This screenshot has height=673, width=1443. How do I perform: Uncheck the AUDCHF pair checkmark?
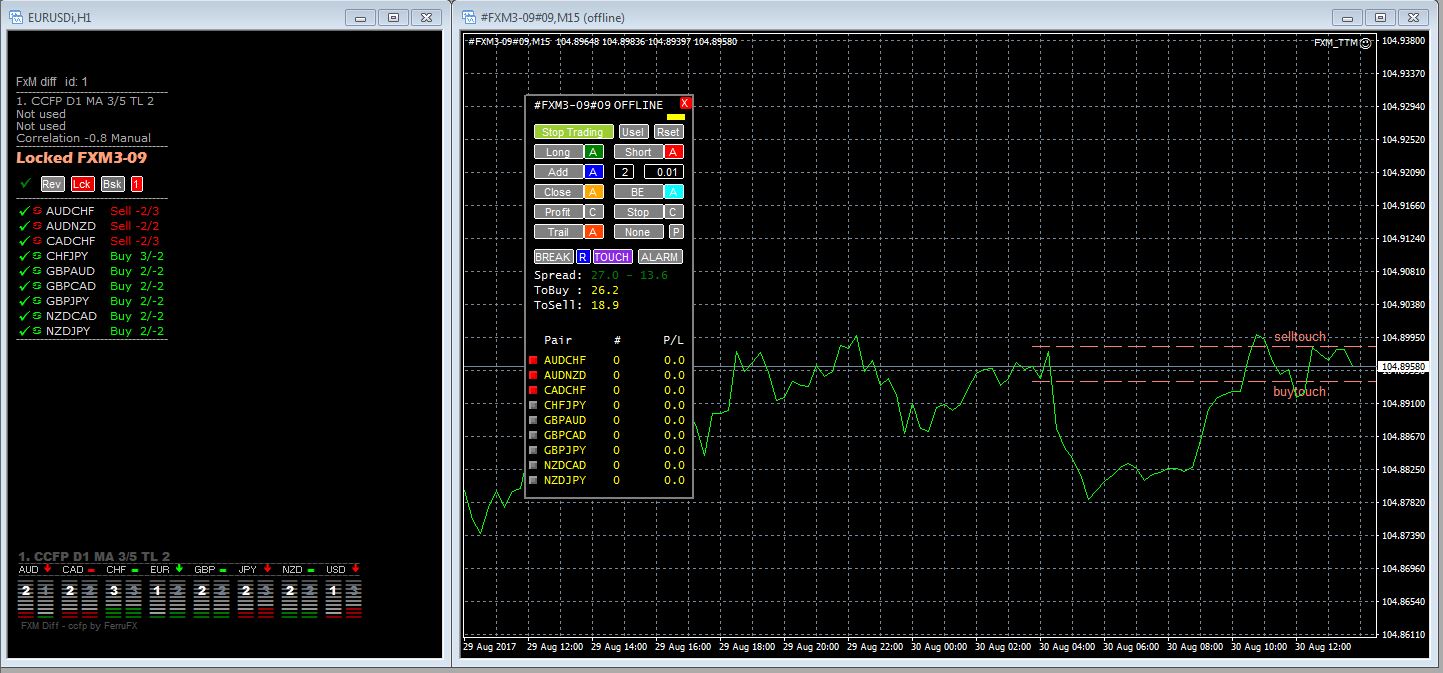point(24,211)
